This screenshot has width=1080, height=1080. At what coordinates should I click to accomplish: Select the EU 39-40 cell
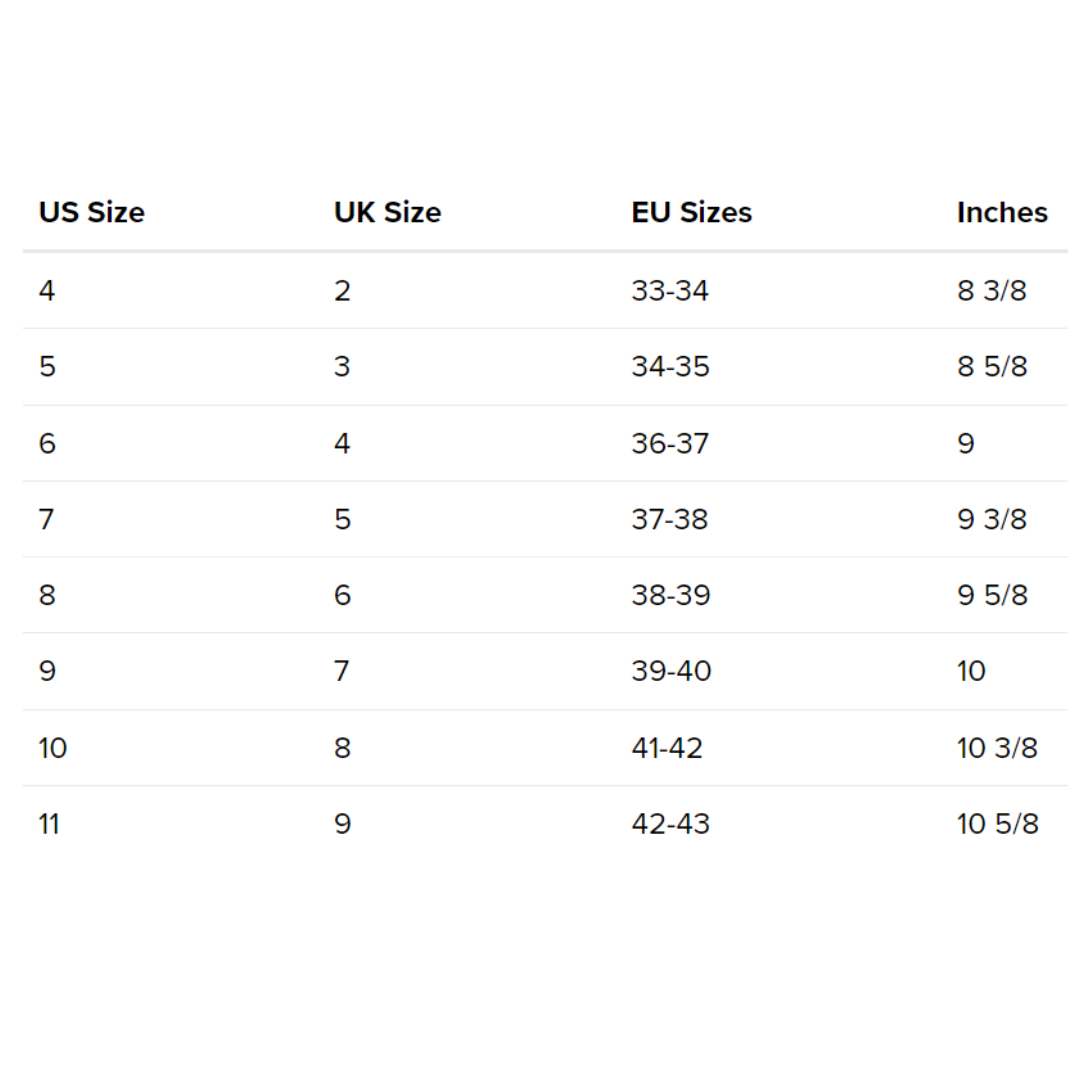pos(671,671)
